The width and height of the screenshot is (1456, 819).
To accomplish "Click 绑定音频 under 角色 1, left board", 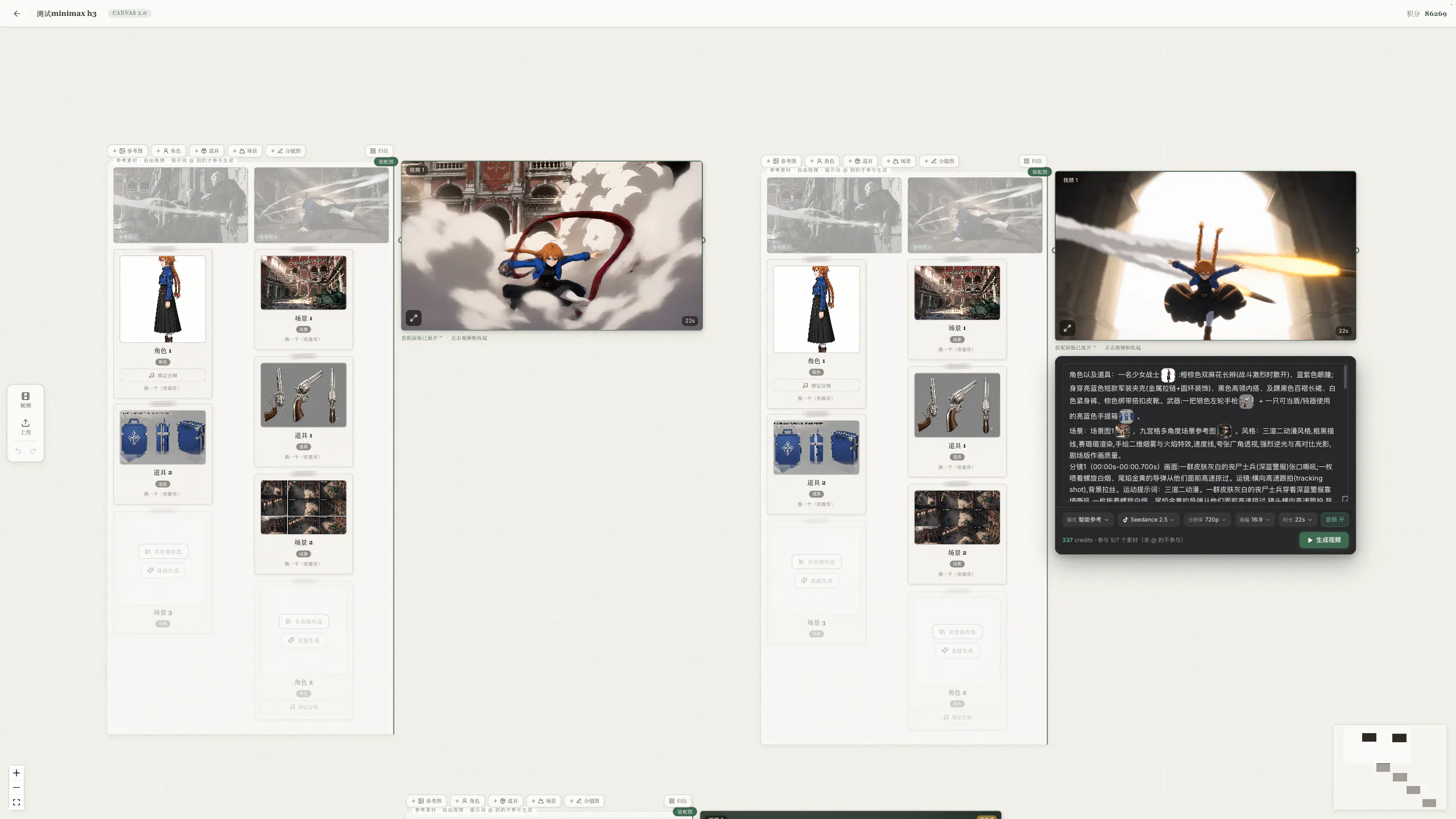I will click(x=163, y=375).
